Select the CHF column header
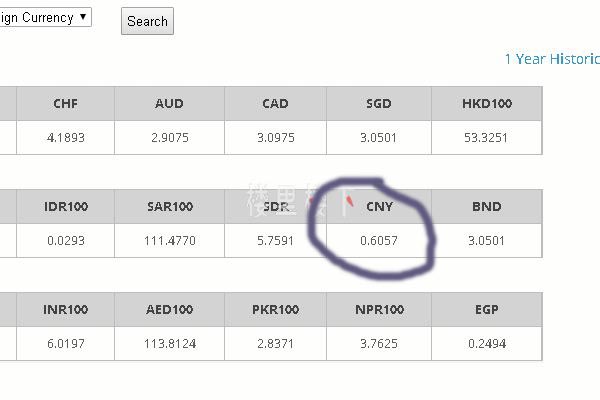 (66, 103)
